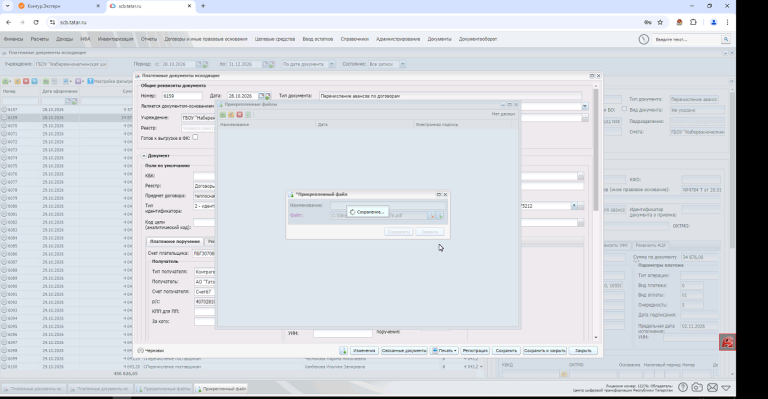Click Регистрация button

475,351
